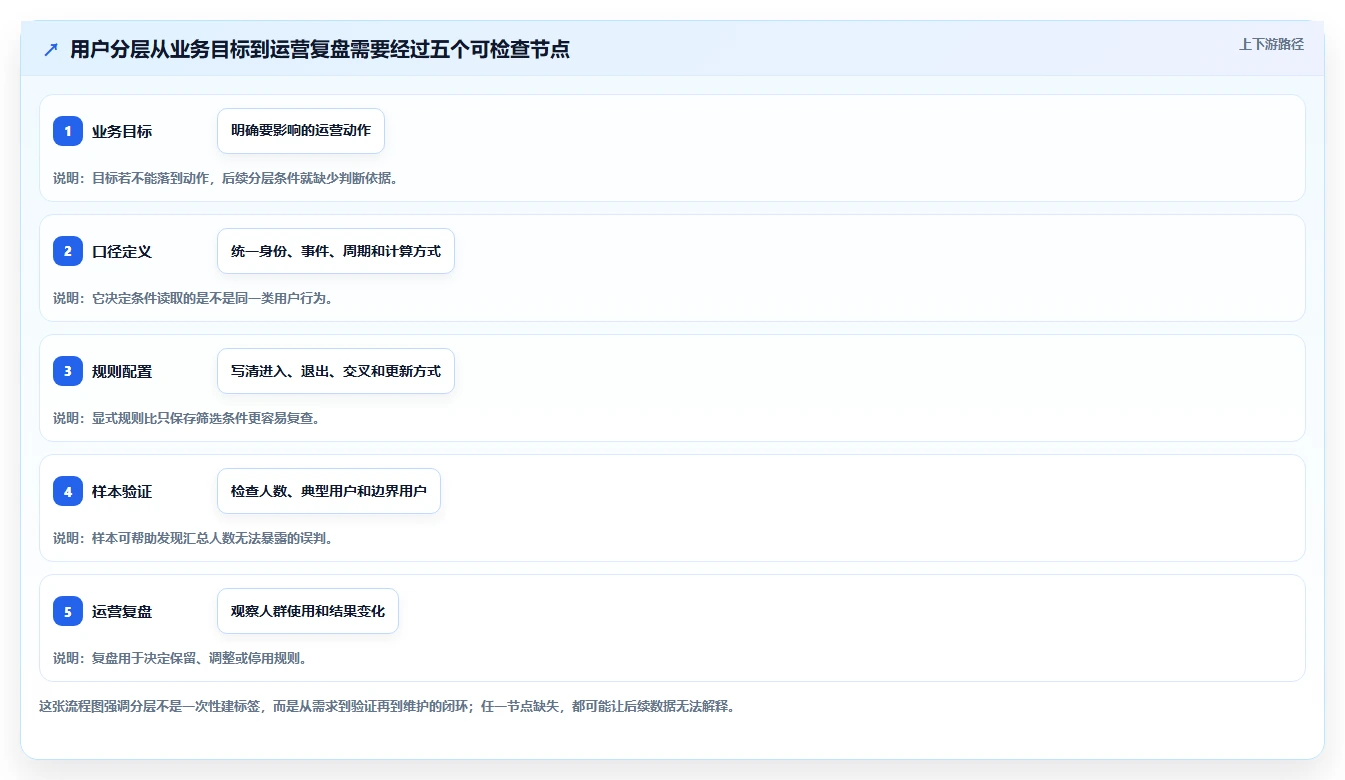Viewport: 1345px width, 780px height.
Task: Click the note 显式规则比只保存筛选条件更容易复查
Action: pyautogui.click(x=186, y=418)
